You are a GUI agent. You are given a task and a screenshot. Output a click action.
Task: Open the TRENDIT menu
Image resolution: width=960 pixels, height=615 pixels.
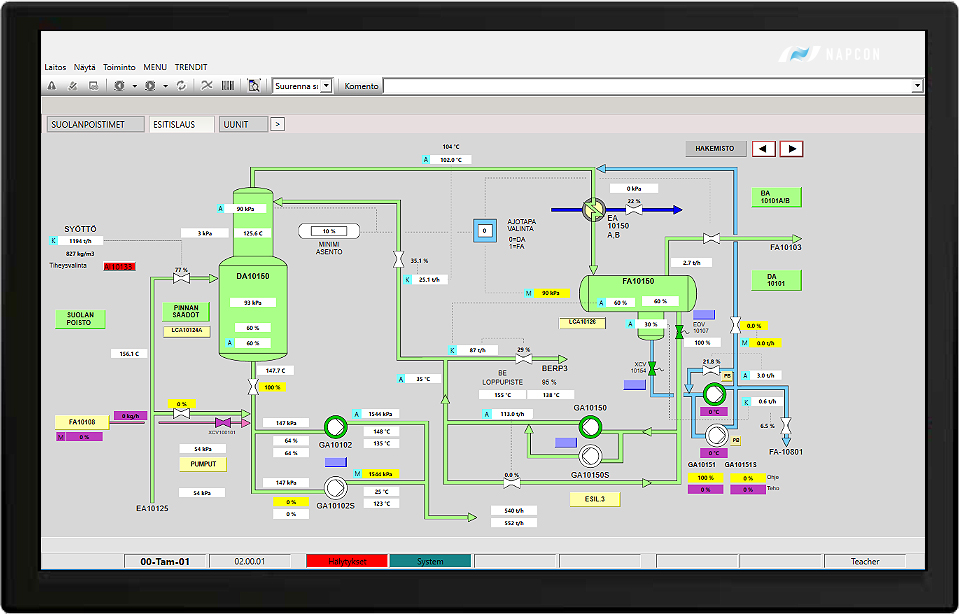coord(191,67)
